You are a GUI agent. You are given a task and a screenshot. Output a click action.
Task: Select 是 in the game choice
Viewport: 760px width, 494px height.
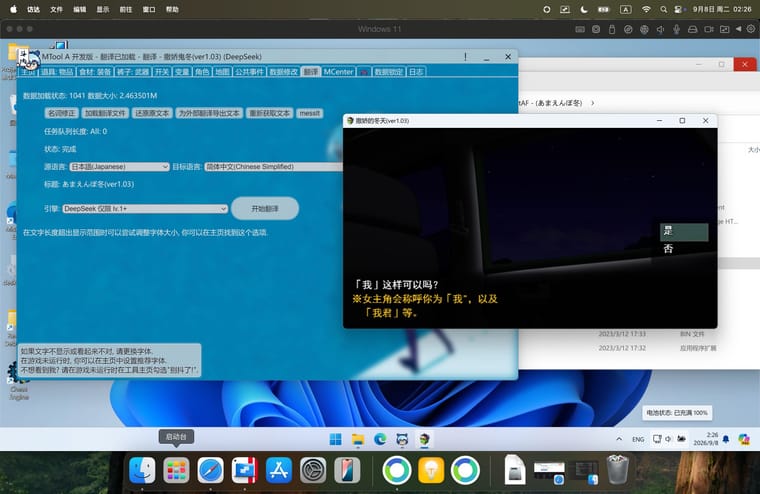tap(684, 232)
